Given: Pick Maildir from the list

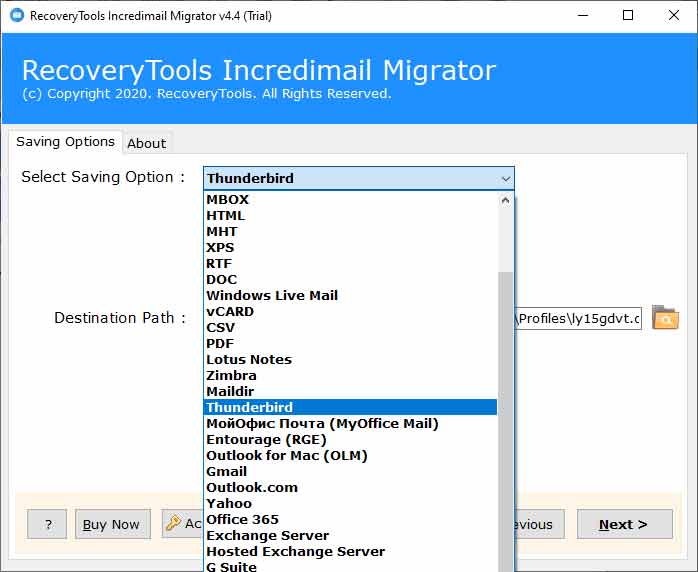Looking at the screenshot, I should click(350, 392).
